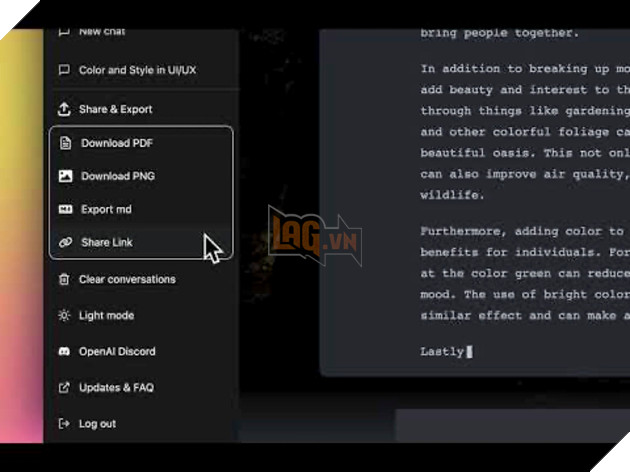This screenshot has width=630, height=472.
Task: Open Updates & FAQ link
Action: pyautogui.click(x=116, y=387)
